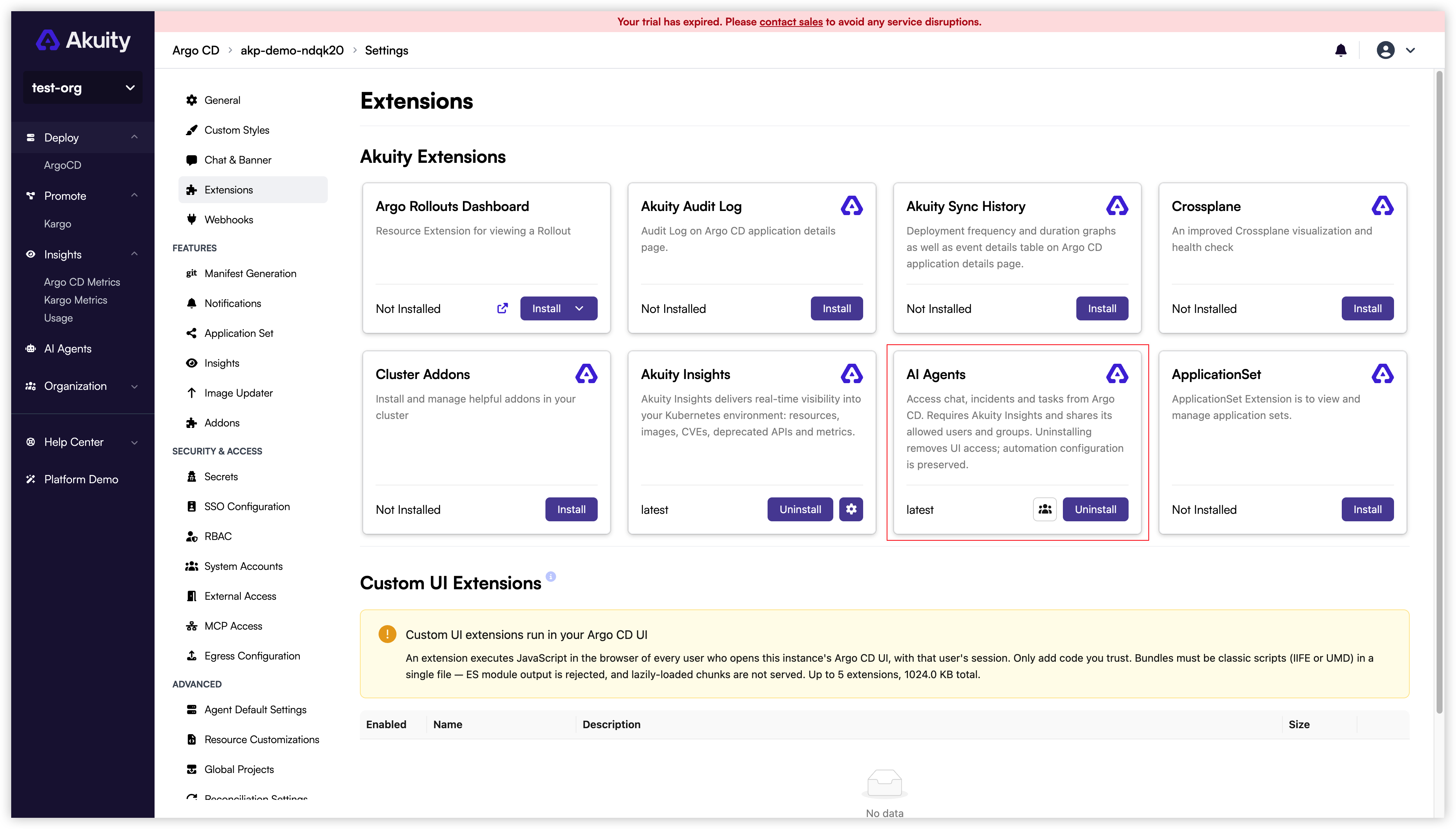This screenshot has width=1456, height=829.
Task: Collapse the Insights sidebar section
Action: (x=83, y=255)
